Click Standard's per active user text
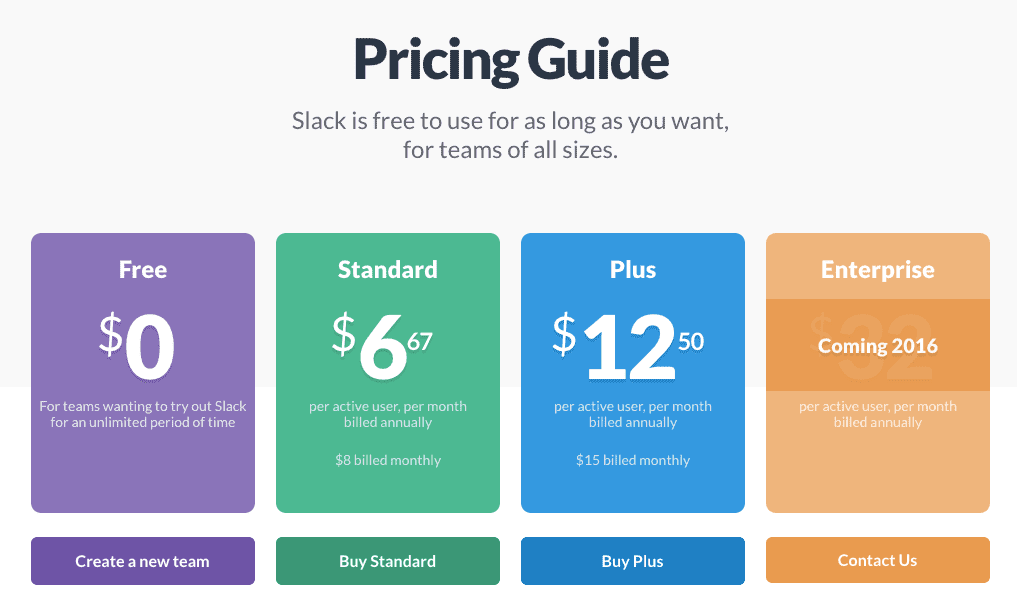The height and width of the screenshot is (594, 1017). tap(387, 406)
